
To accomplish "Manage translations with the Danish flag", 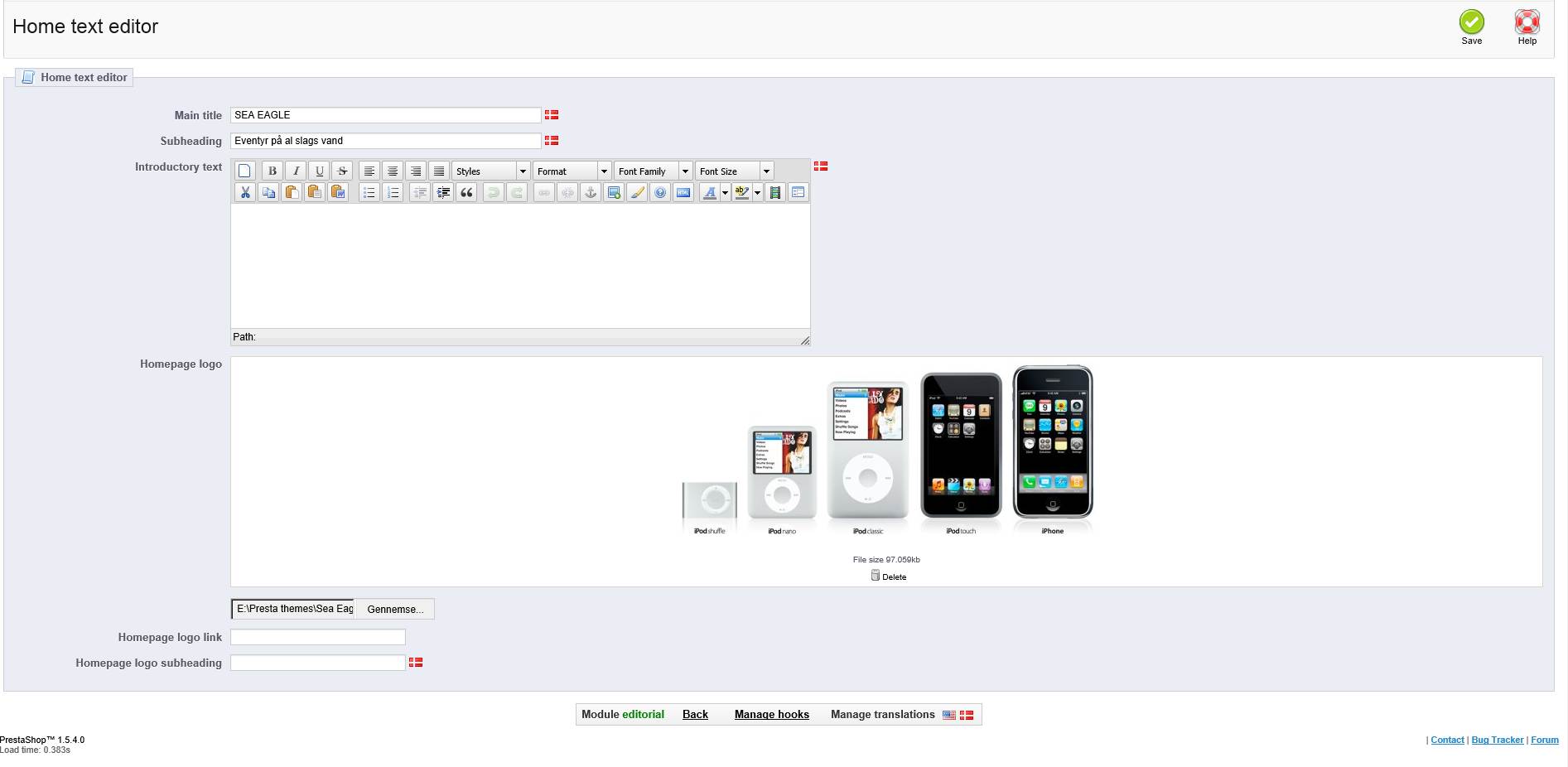I will 967,715.
